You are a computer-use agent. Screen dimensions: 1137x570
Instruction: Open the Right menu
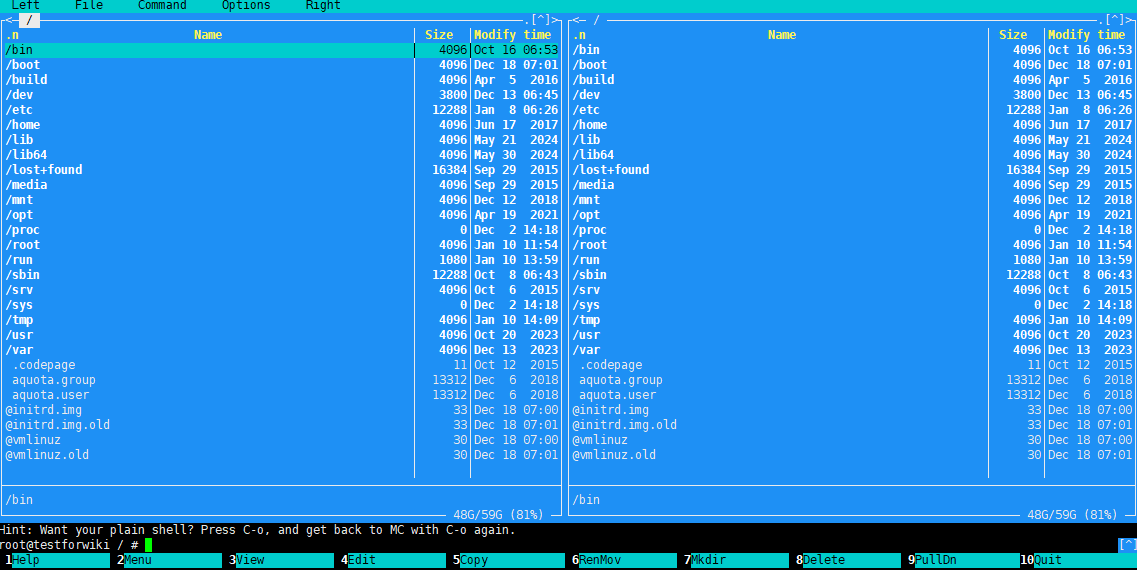tap(323, 5)
